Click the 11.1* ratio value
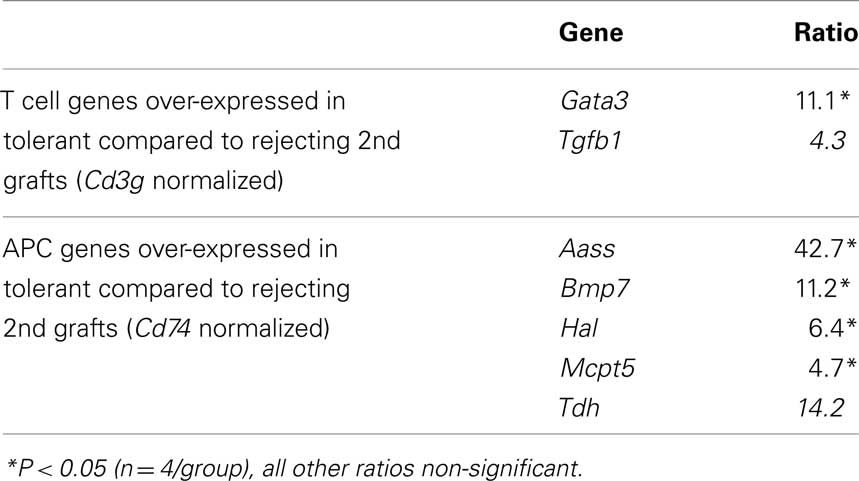 coord(823,101)
